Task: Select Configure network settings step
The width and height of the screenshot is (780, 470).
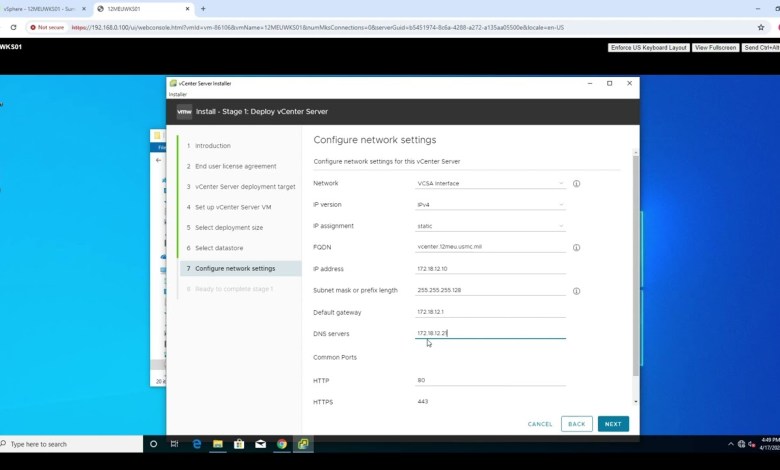Action: tap(241, 269)
